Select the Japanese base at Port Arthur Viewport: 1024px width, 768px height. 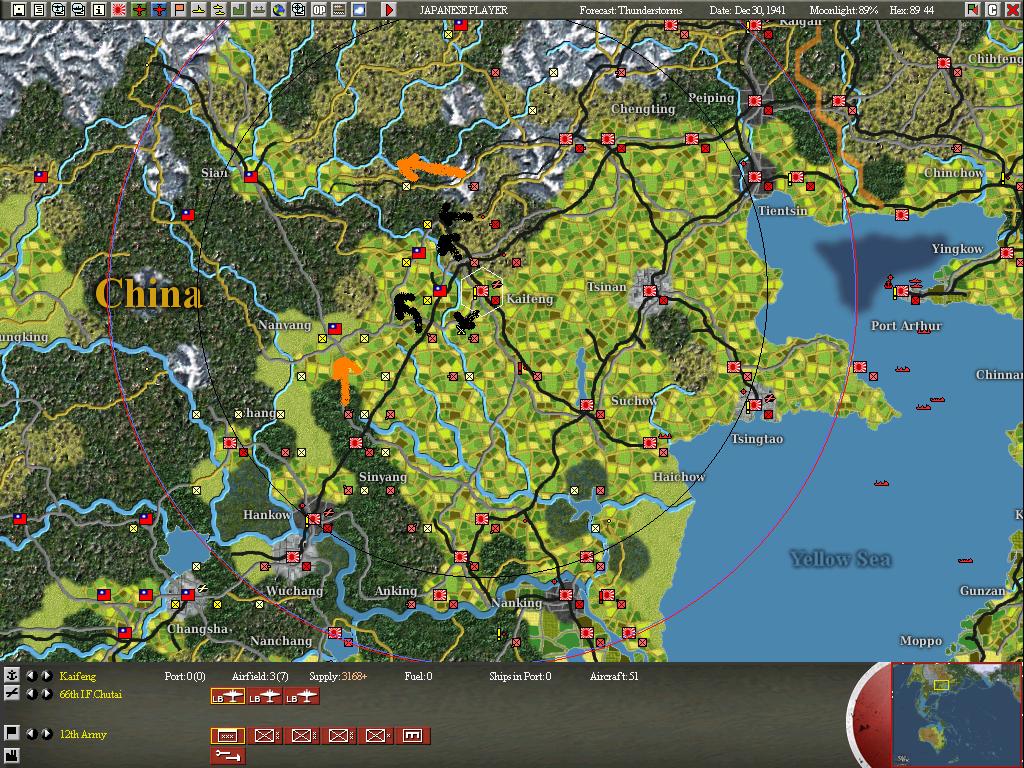pos(902,291)
